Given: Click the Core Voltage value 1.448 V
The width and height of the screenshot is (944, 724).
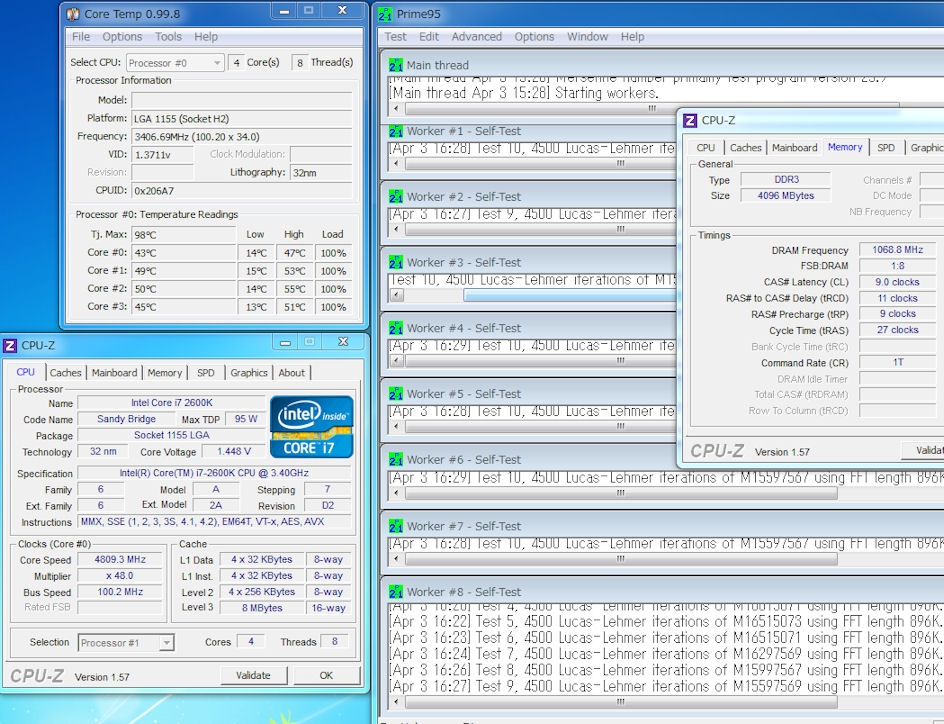Looking at the screenshot, I should [x=234, y=451].
